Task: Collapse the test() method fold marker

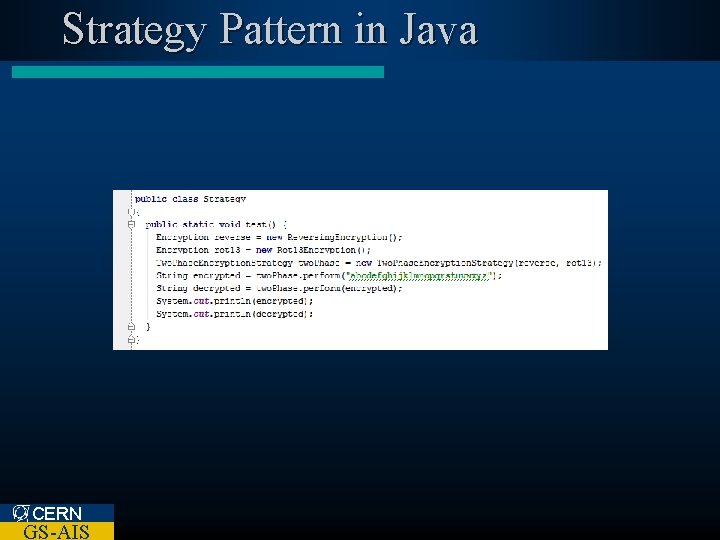Action: tap(132, 224)
